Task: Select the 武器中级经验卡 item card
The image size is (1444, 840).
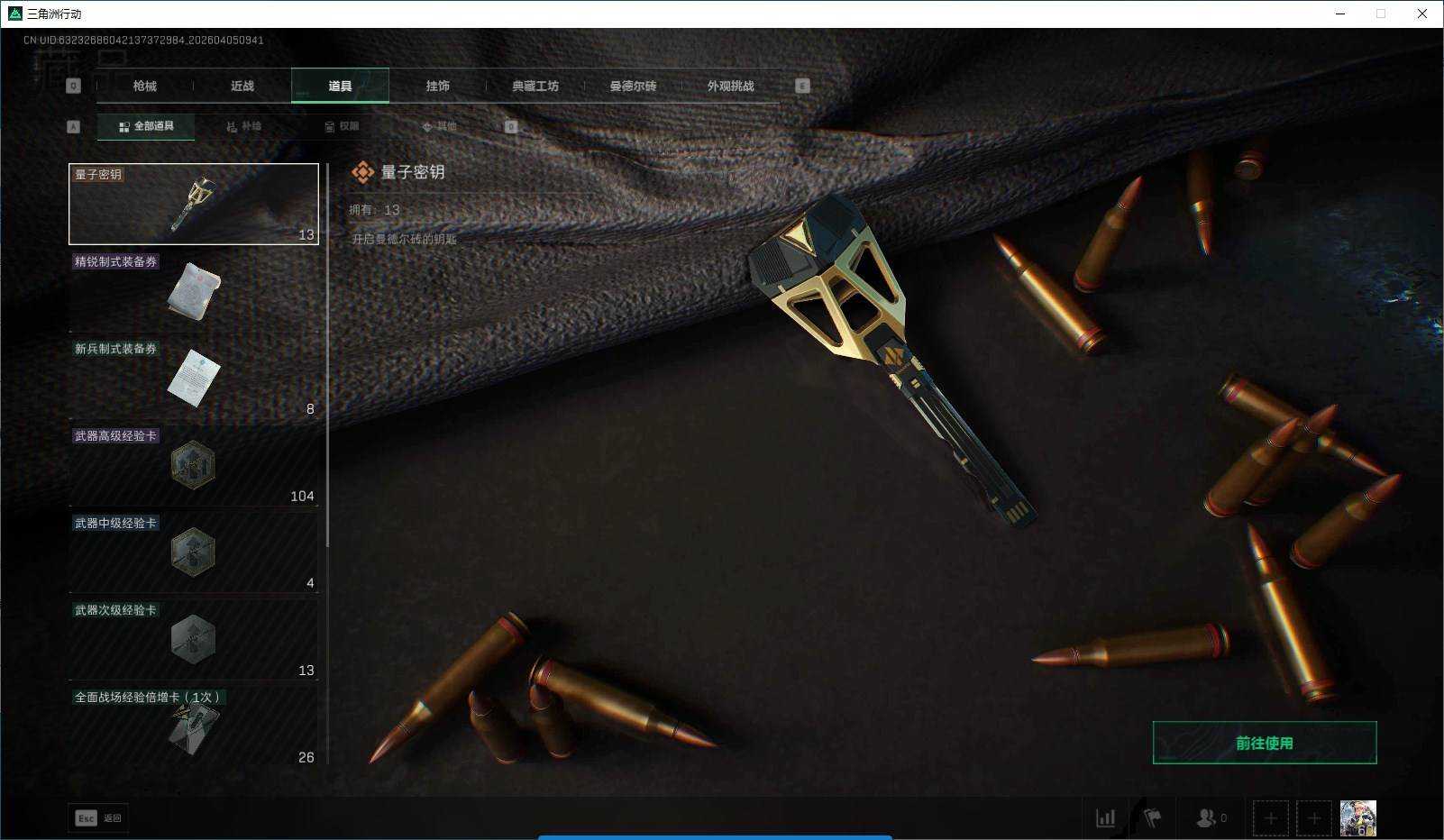Action: (194, 552)
